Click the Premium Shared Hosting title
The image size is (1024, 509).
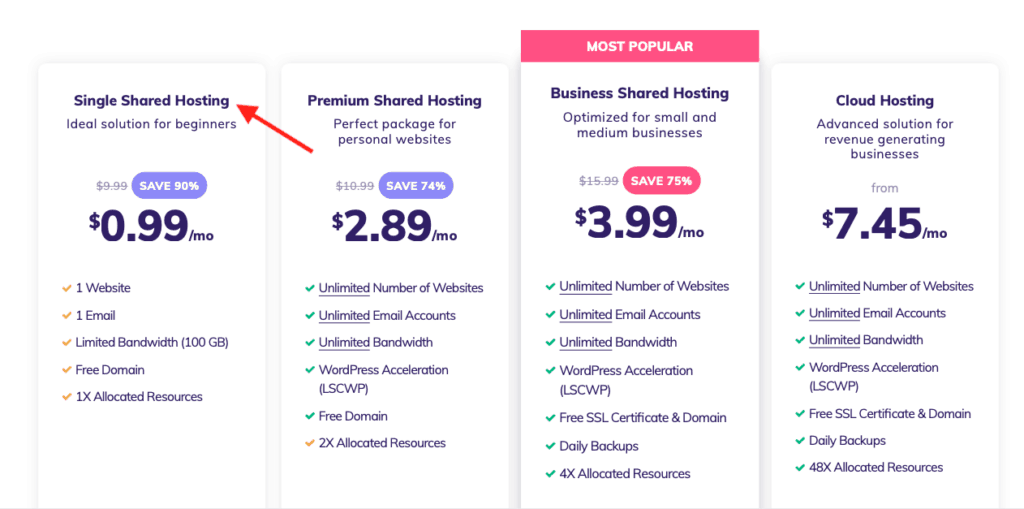(x=394, y=101)
